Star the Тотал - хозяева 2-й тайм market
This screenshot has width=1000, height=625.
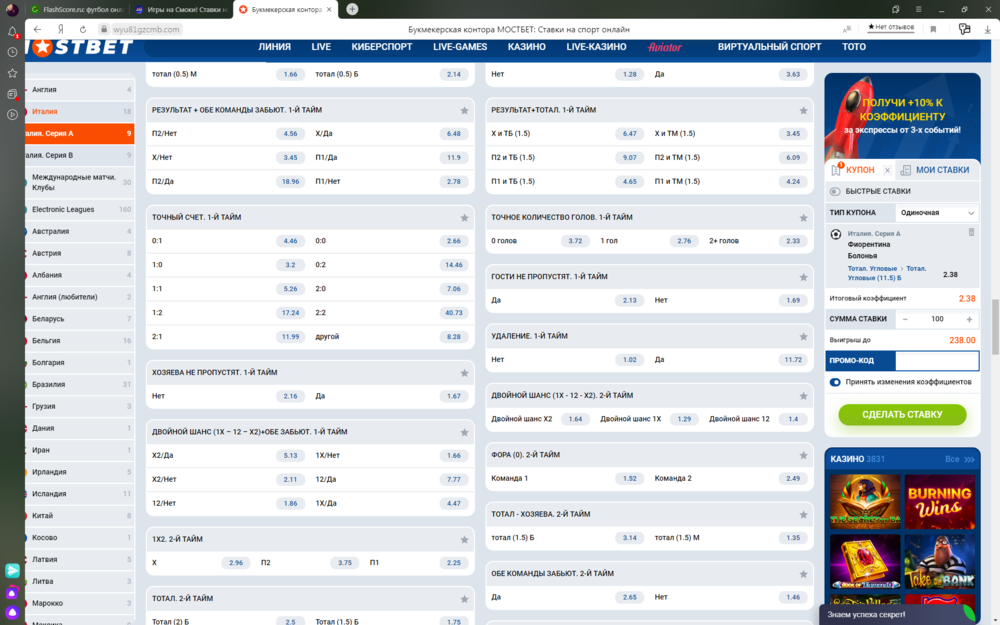point(804,515)
